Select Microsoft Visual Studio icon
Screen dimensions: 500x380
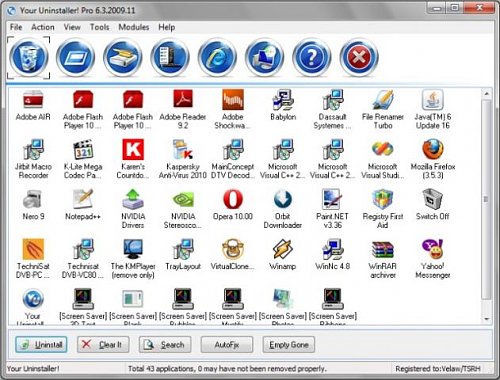(383, 149)
